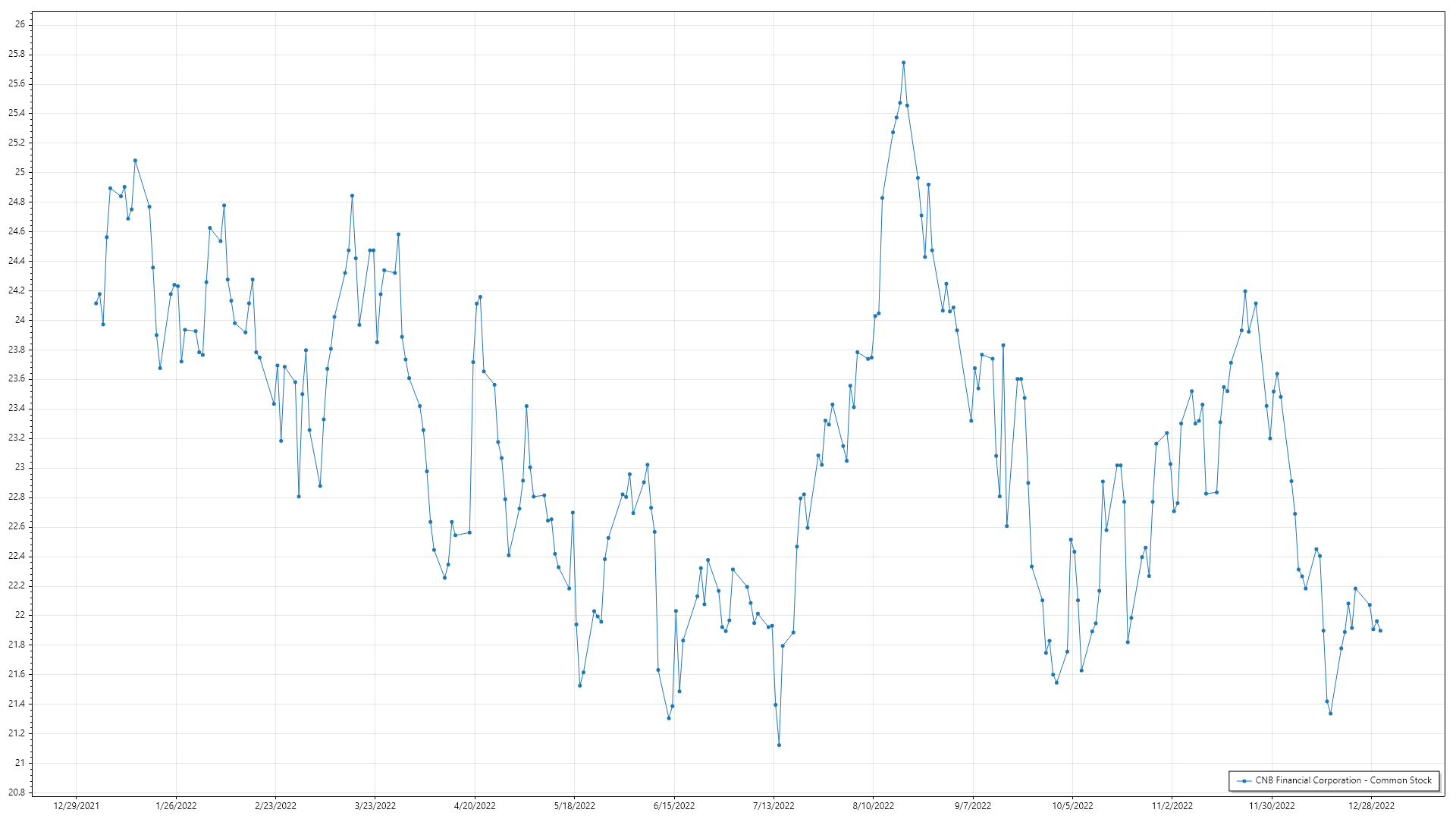Click the legend line marker icon

1244,780
